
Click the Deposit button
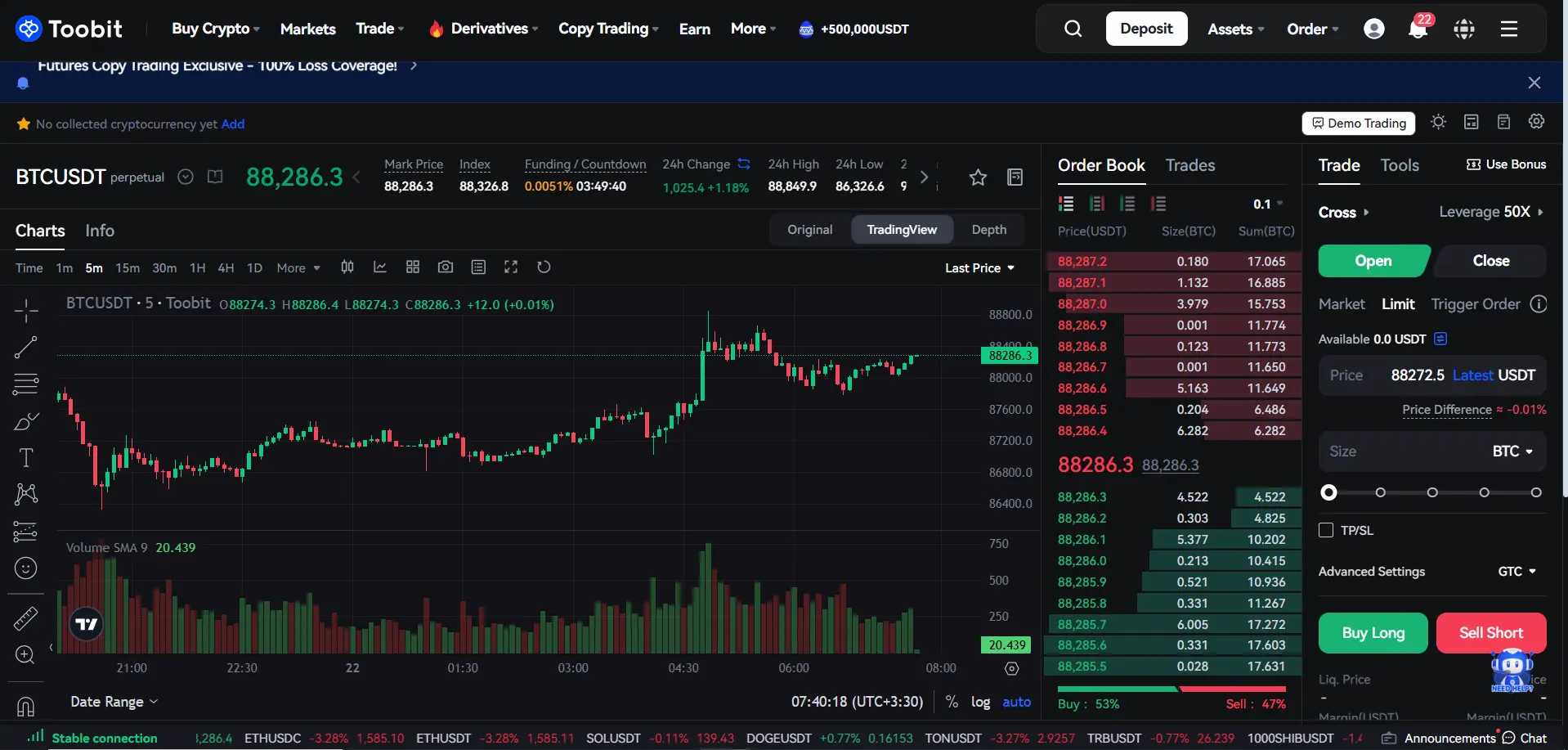tap(1146, 29)
